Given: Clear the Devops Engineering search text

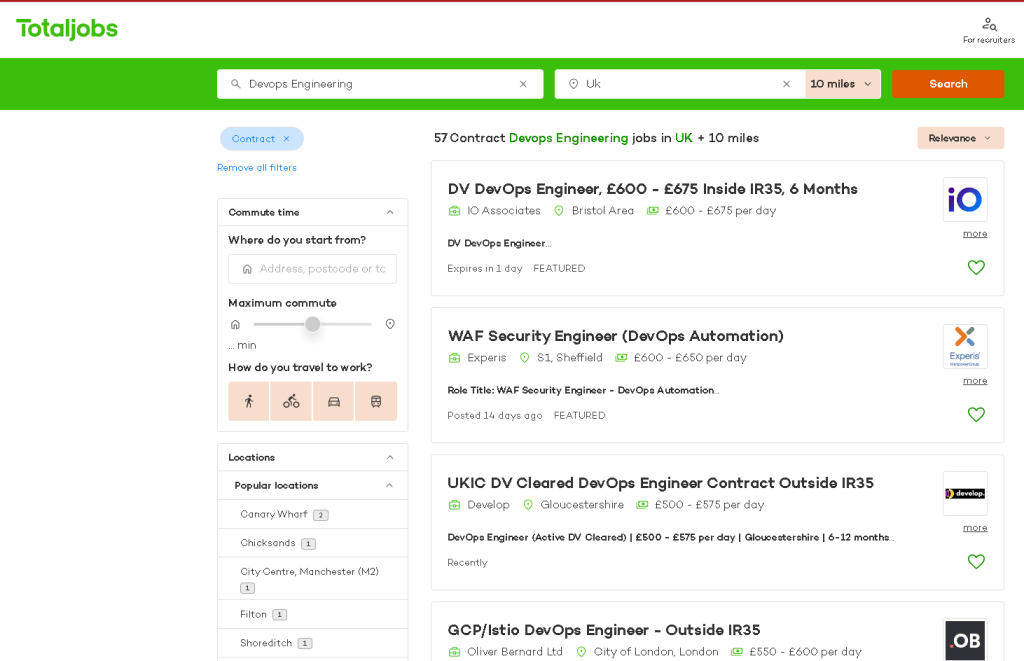Looking at the screenshot, I should 523,84.
